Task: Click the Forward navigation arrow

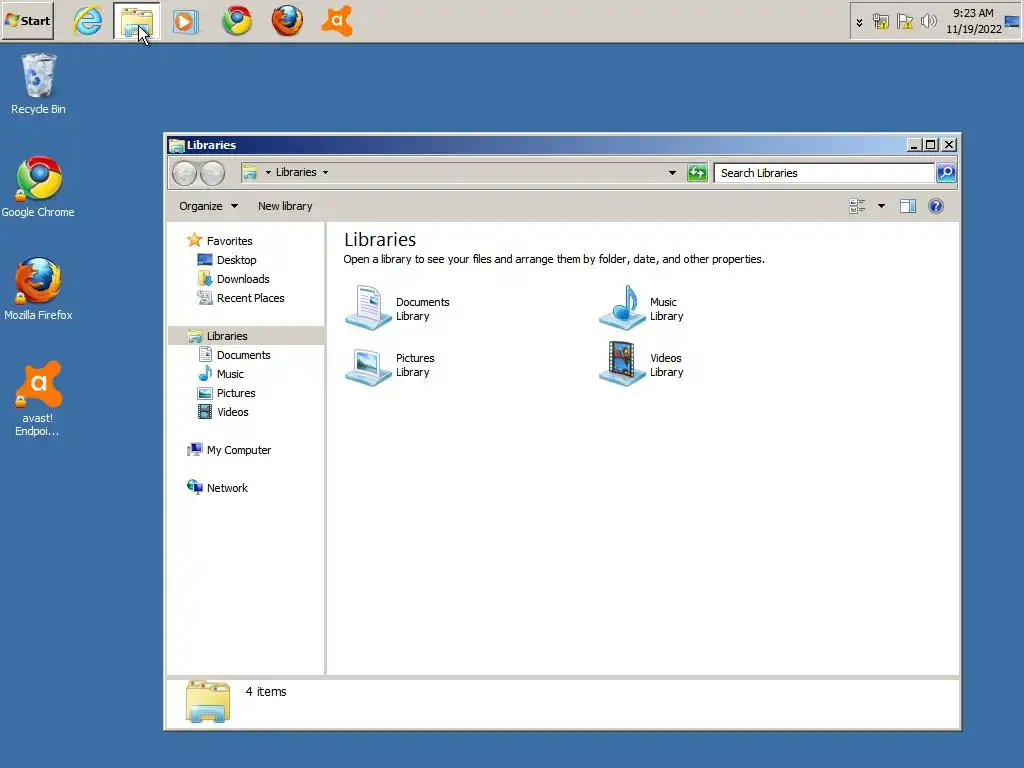Action: (x=212, y=173)
